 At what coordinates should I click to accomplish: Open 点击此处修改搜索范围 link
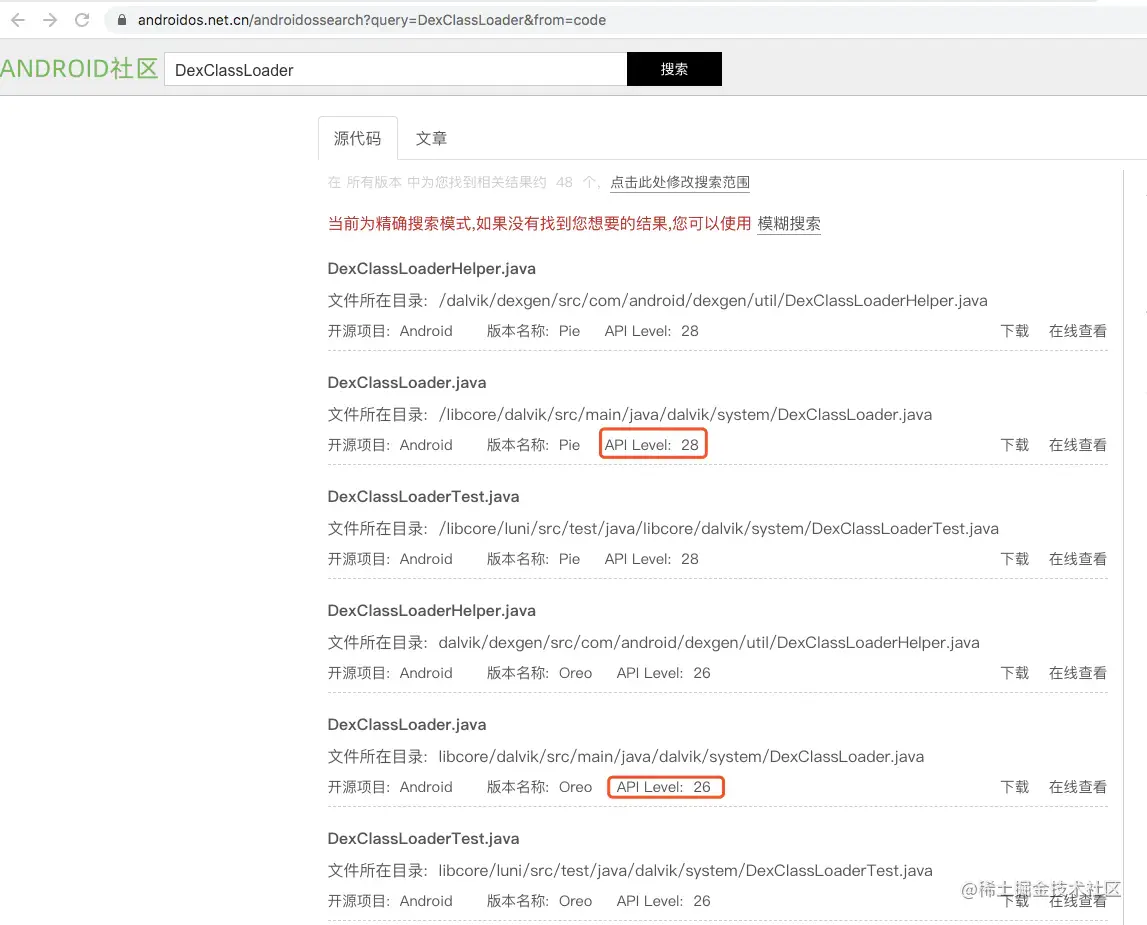pyautogui.click(x=680, y=182)
